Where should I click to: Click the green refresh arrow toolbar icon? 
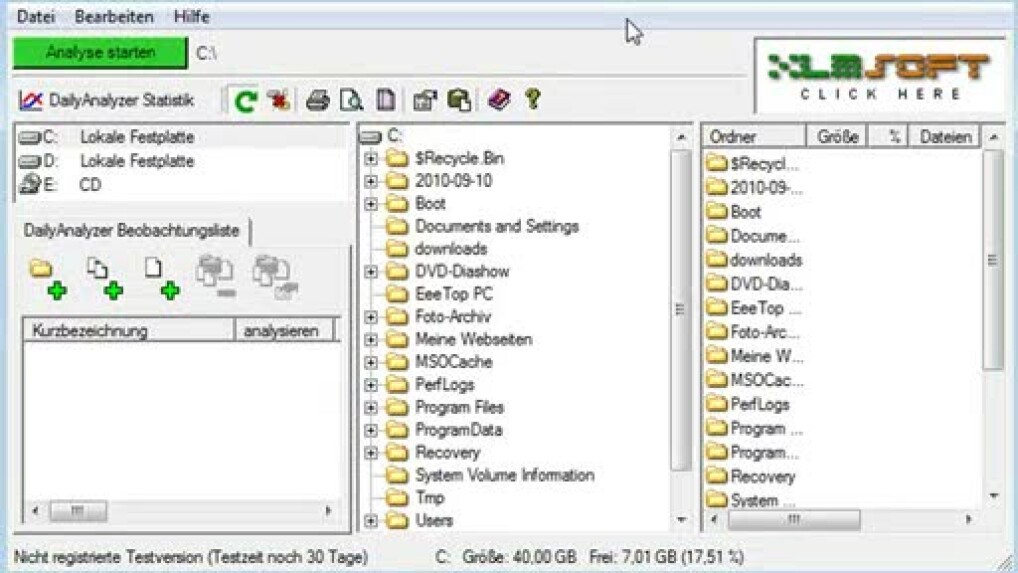245,100
